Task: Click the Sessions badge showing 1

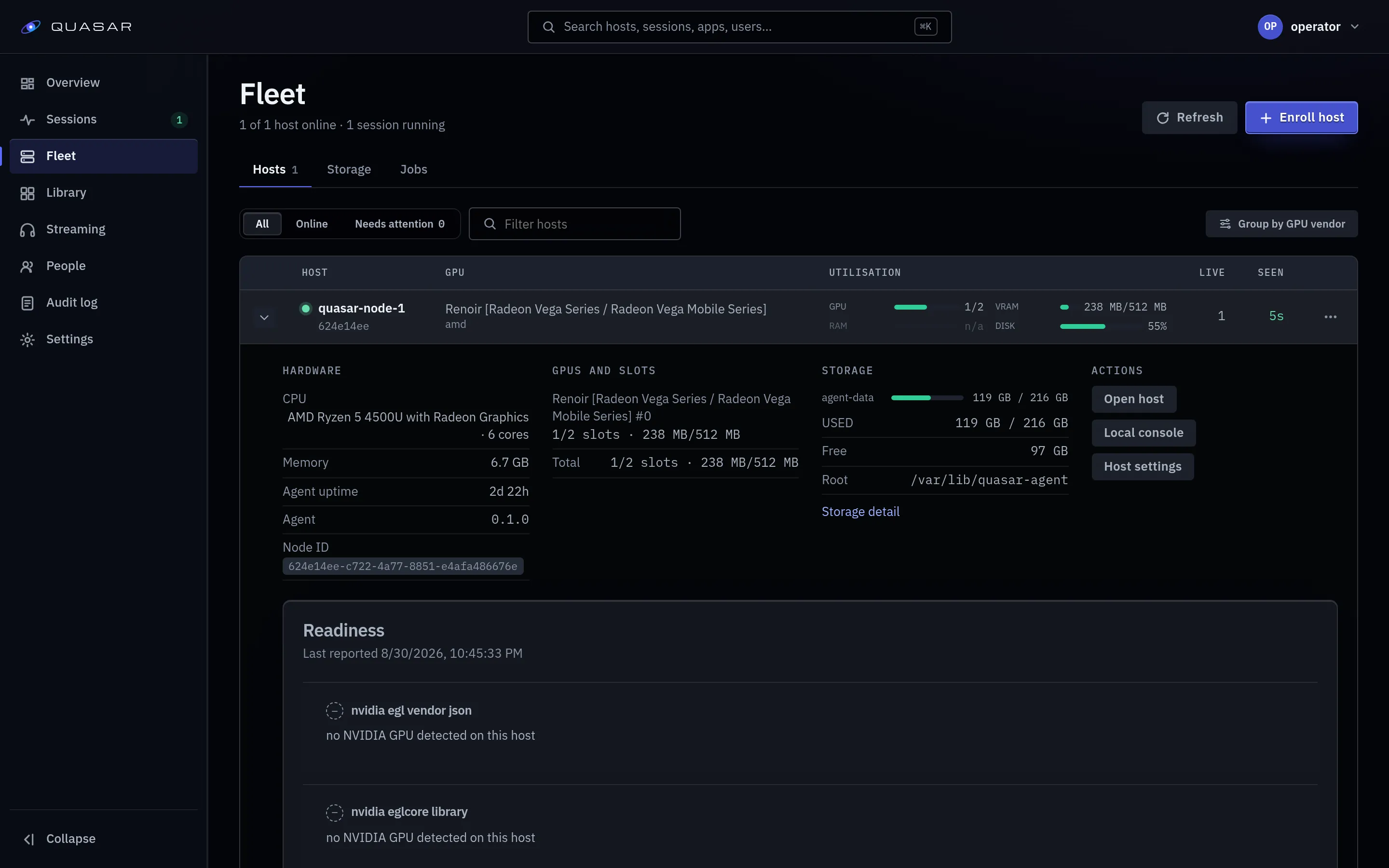Action: point(179,120)
